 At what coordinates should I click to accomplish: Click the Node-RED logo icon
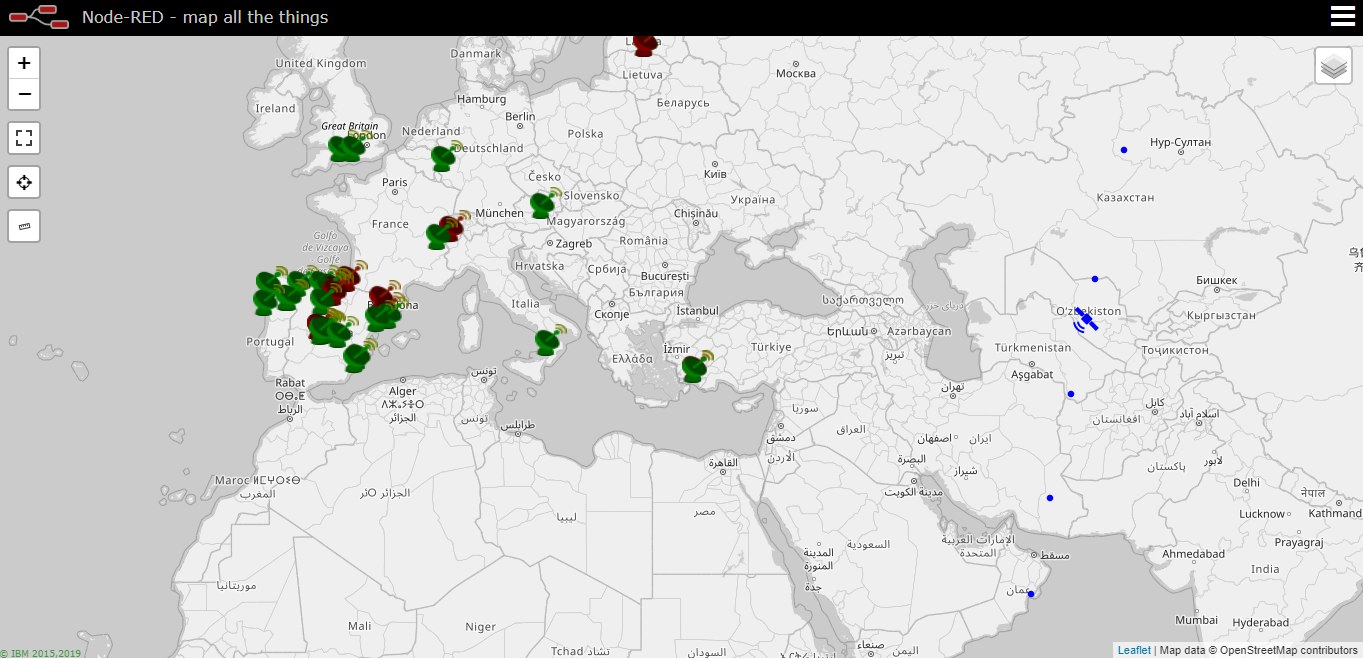[39, 17]
